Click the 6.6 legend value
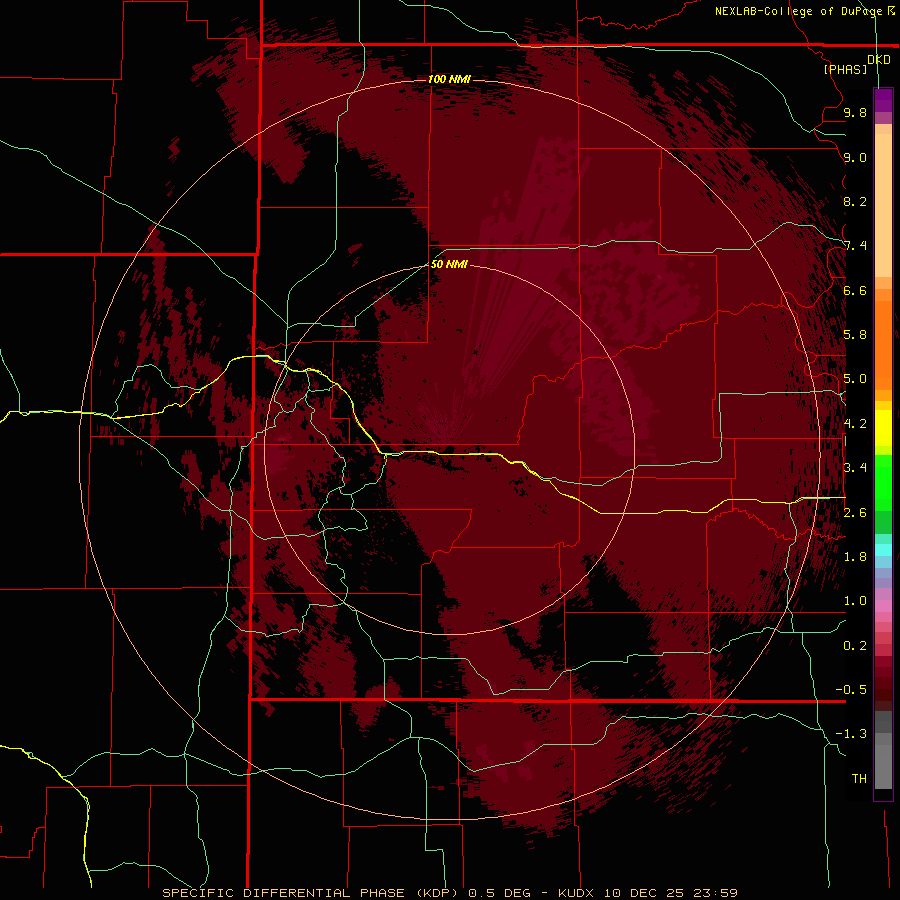This screenshot has height=900, width=900. (x=855, y=290)
